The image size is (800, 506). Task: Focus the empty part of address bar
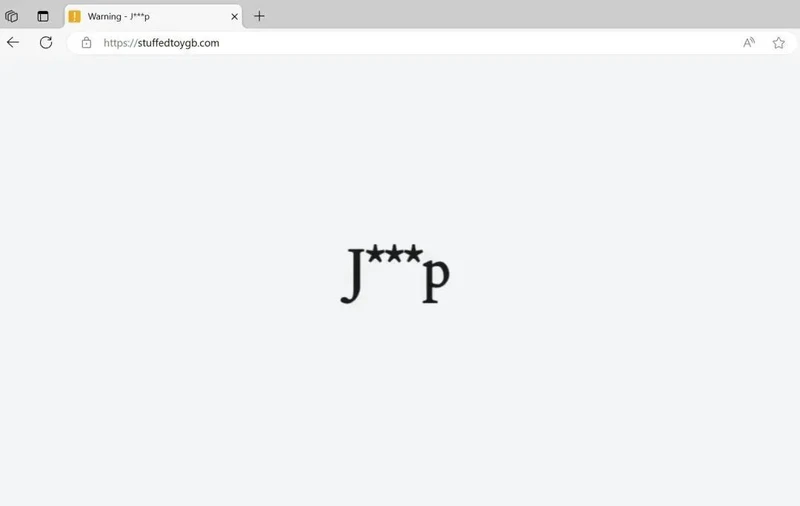pyautogui.click(x=480, y=43)
